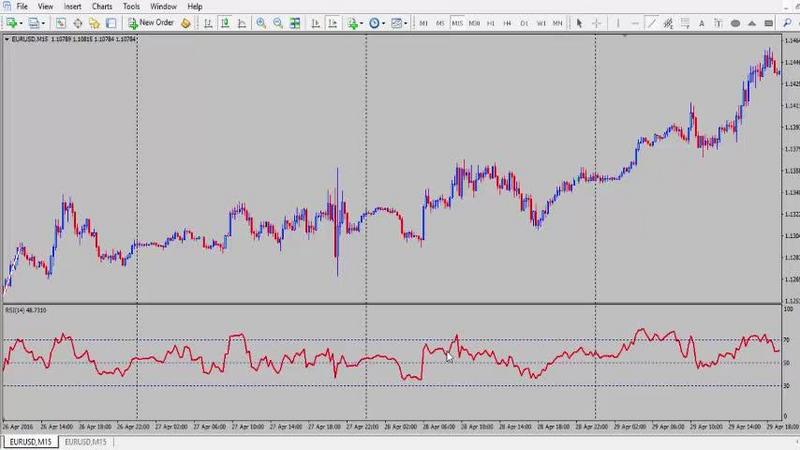Expand the Templates dropdown arrow
800x450 pixels.
(405, 23)
